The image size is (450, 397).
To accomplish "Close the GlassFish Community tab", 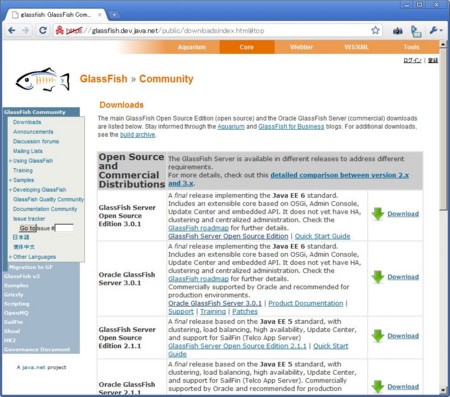I will tap(99, 15).
